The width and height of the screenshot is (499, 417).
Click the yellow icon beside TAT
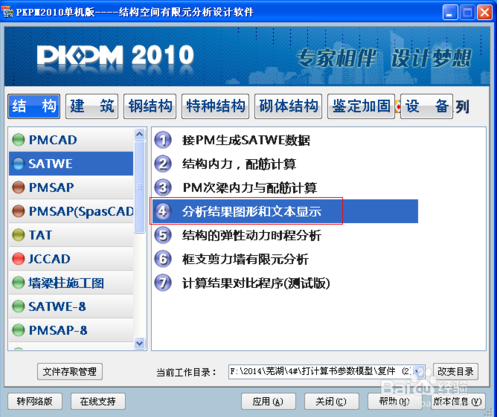click(x=18, y=235)
